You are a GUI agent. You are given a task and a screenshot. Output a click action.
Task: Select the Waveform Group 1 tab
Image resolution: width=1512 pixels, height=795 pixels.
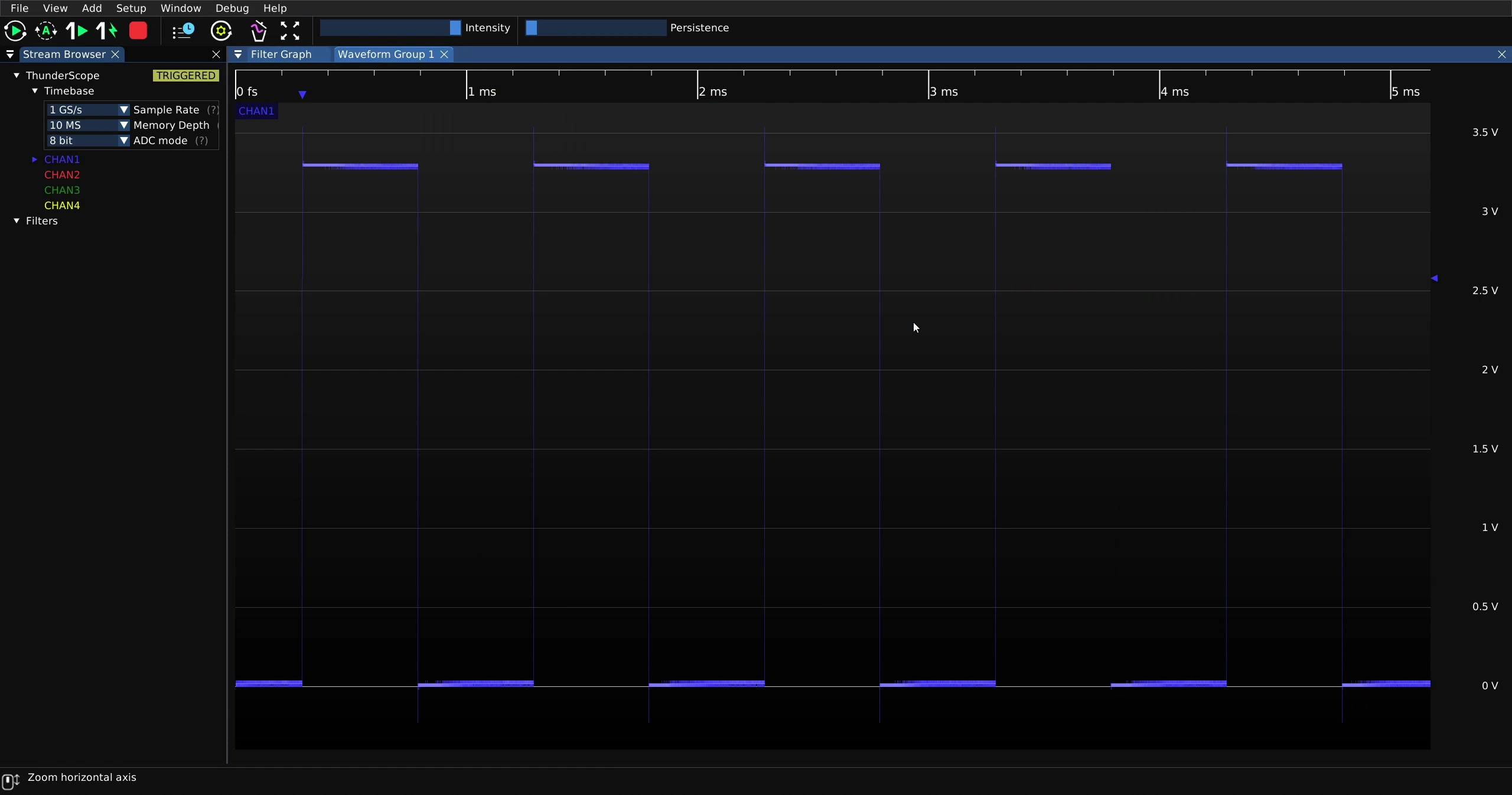[x=386, y=54]
